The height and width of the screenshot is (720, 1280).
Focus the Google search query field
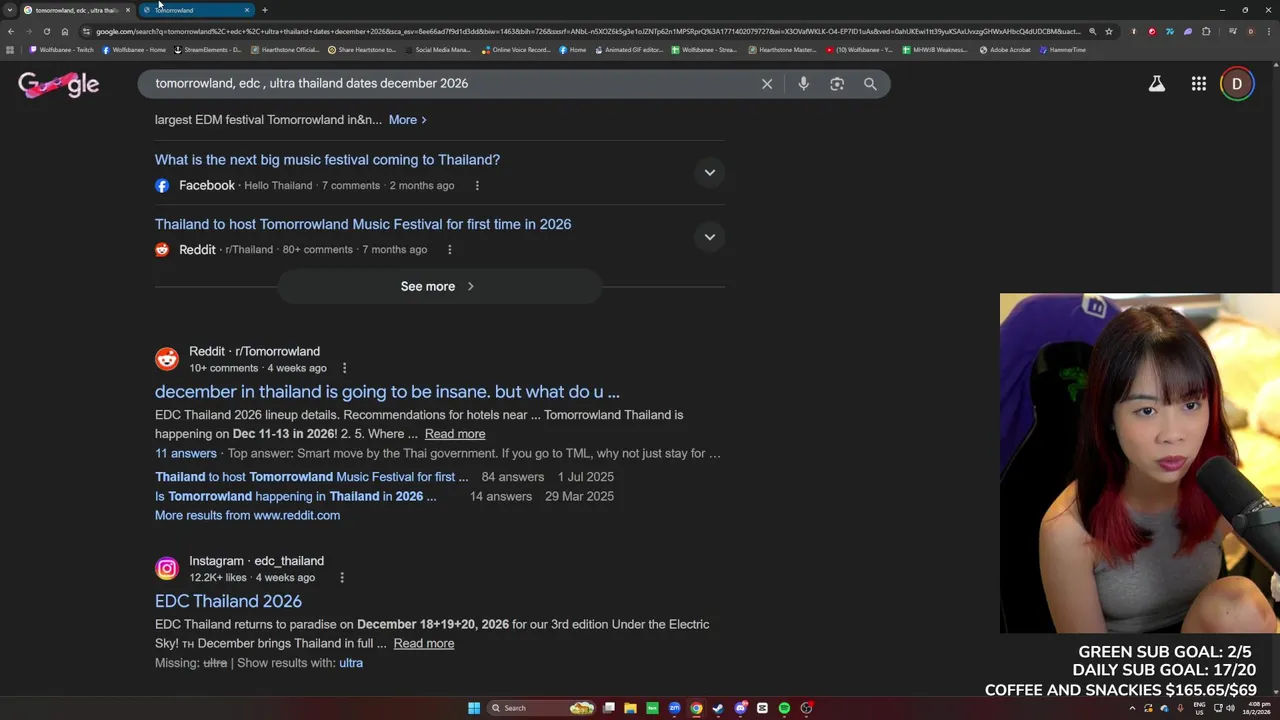tap(450, 84)
